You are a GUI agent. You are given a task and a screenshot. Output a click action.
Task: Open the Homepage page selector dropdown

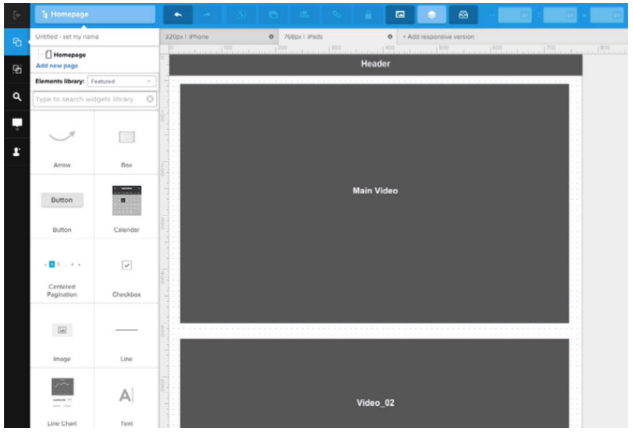click(x=95, y=15)
